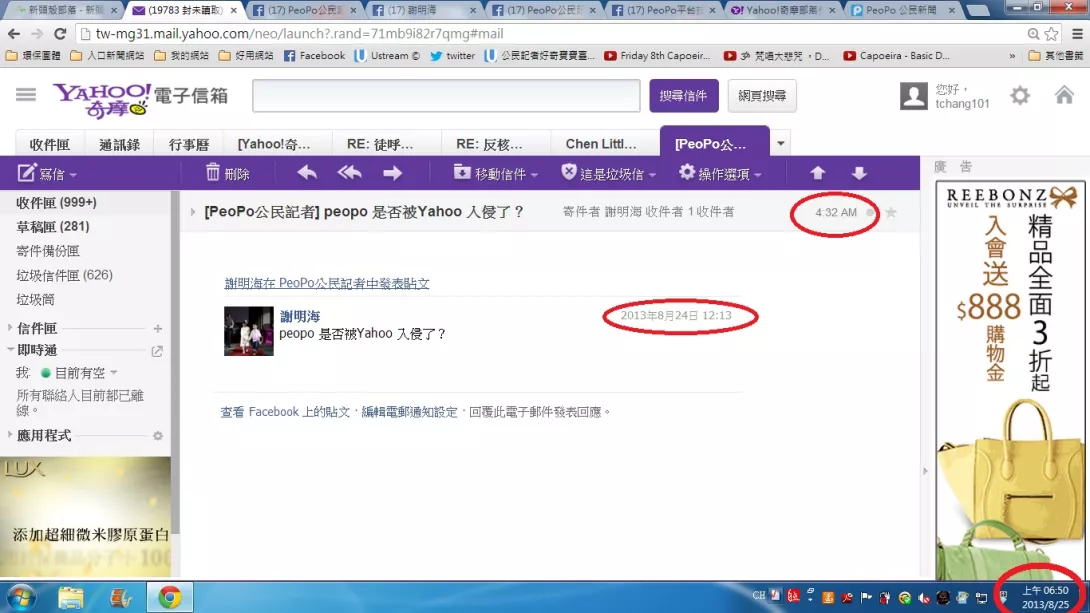
Task: Open File Explorer from the taskbar
Action: tap(70, 597)
